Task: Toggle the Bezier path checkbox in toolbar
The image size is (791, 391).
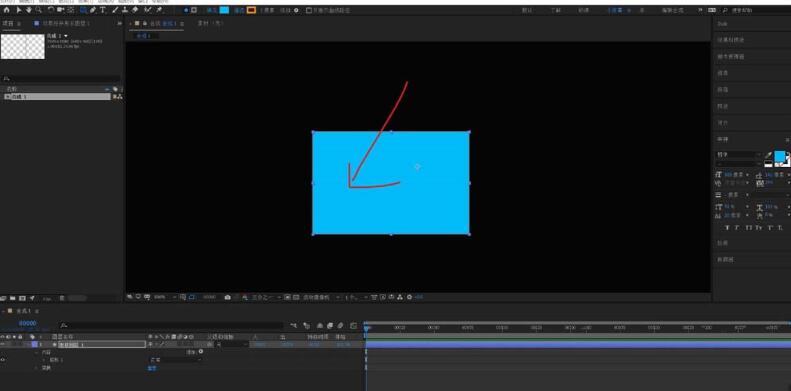Action: coord(309,10)
